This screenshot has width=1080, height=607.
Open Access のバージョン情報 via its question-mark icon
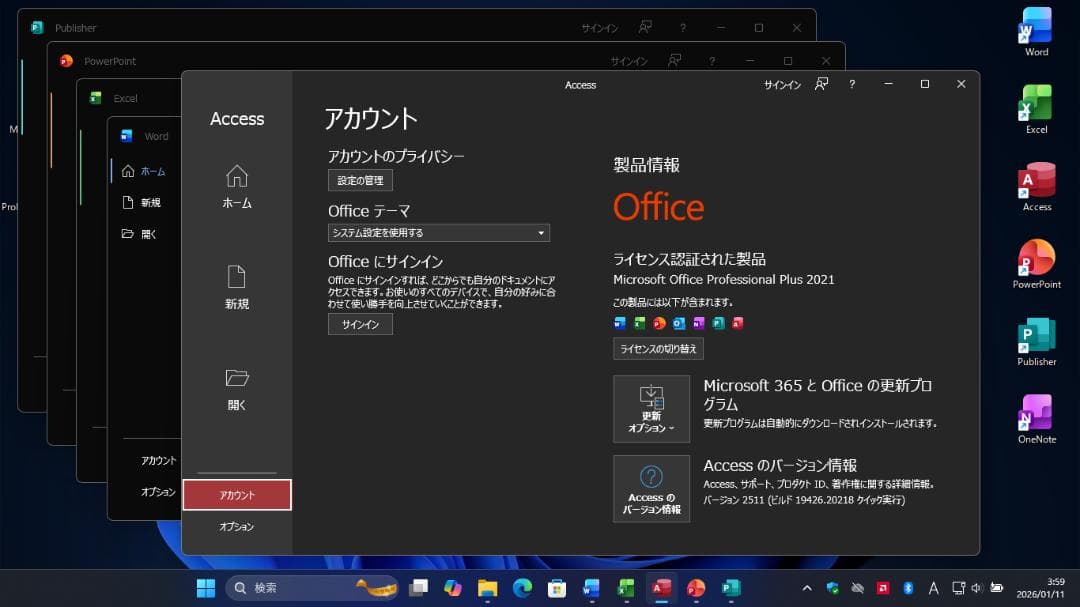point(651,488)
